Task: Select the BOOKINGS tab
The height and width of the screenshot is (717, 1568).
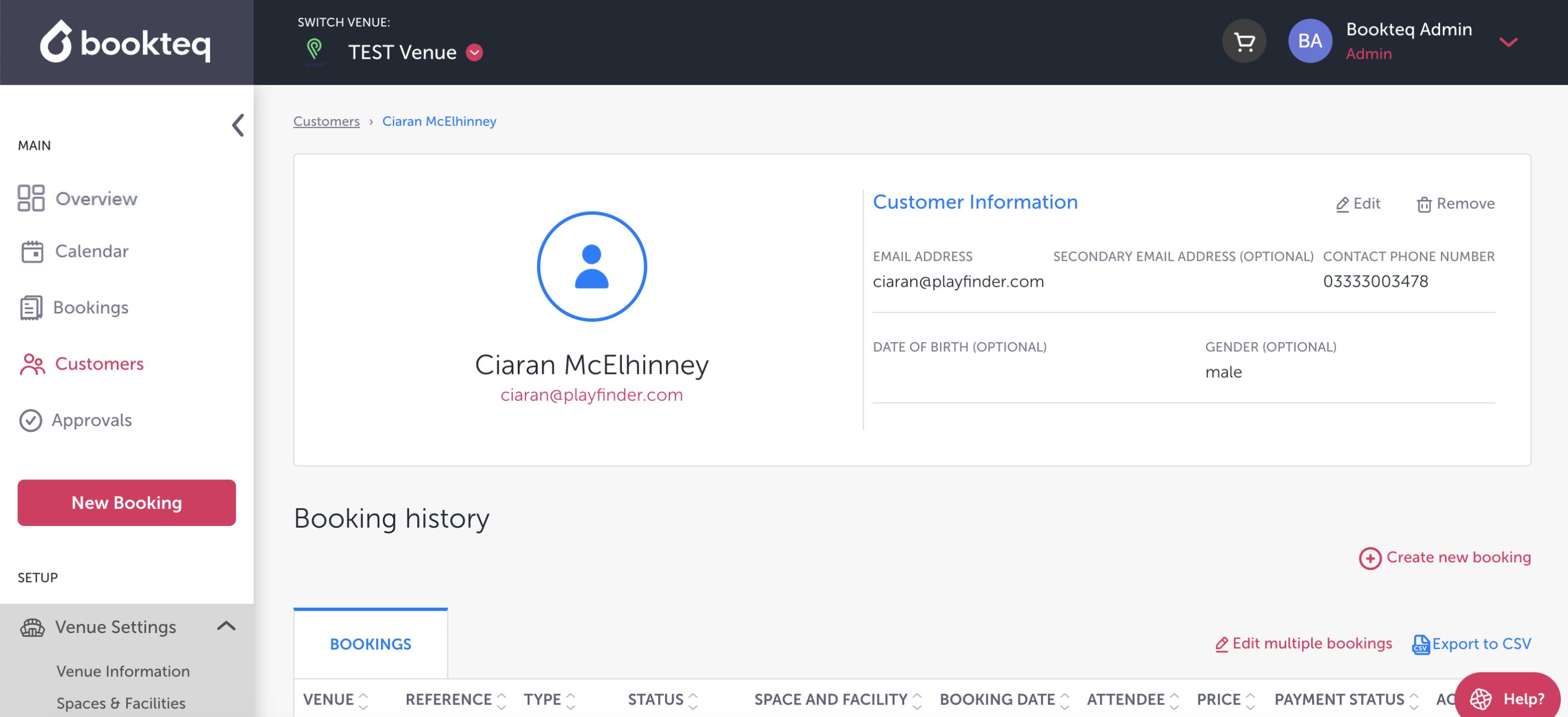Action: (370, 644)
